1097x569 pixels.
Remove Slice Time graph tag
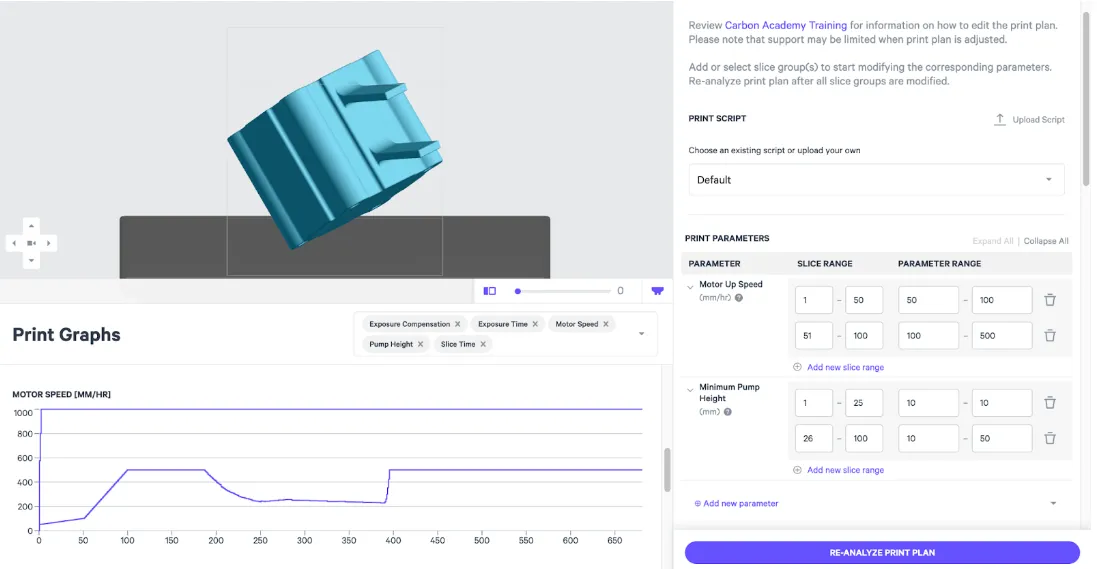(483, 344)
